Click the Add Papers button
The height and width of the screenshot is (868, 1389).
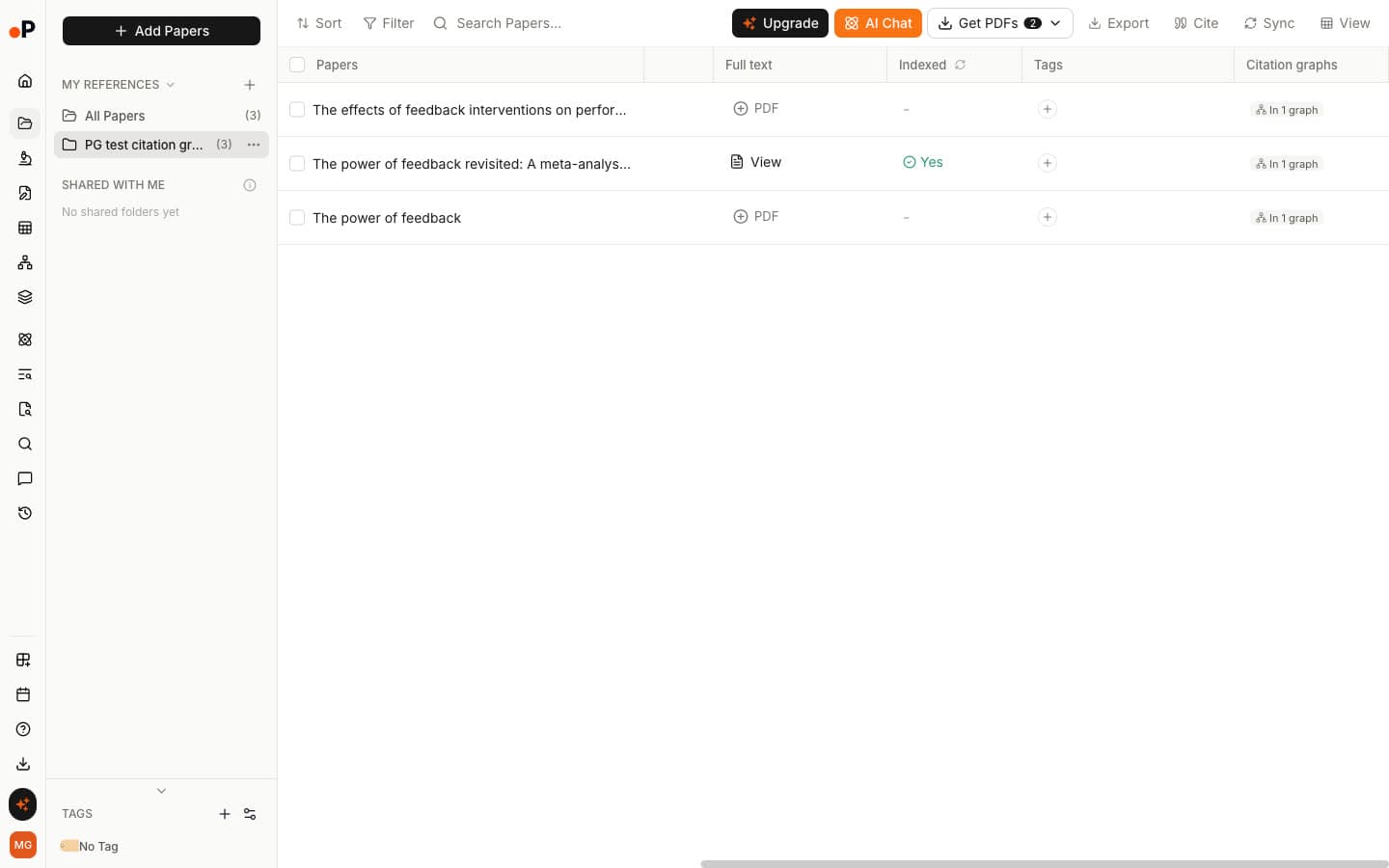pyautogui.click(x=161, y=31)
